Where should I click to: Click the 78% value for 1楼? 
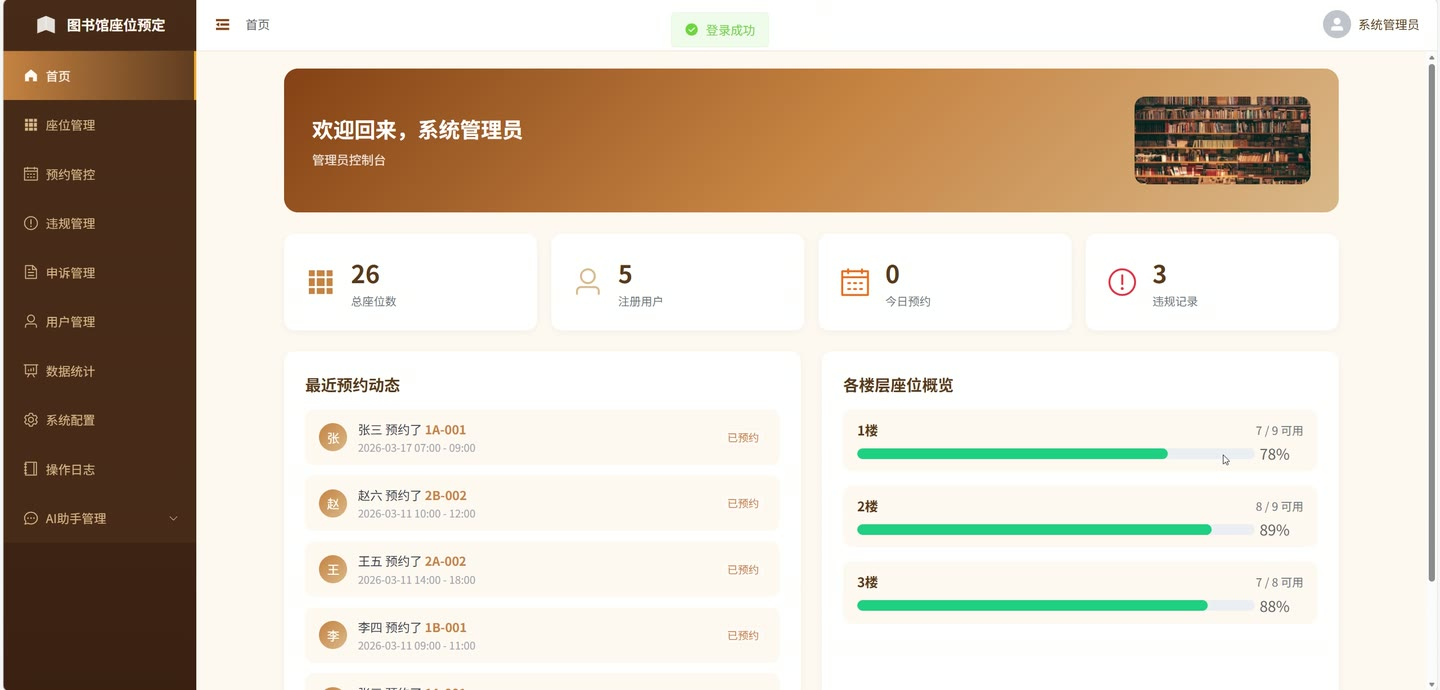(x=1274, y=455)
